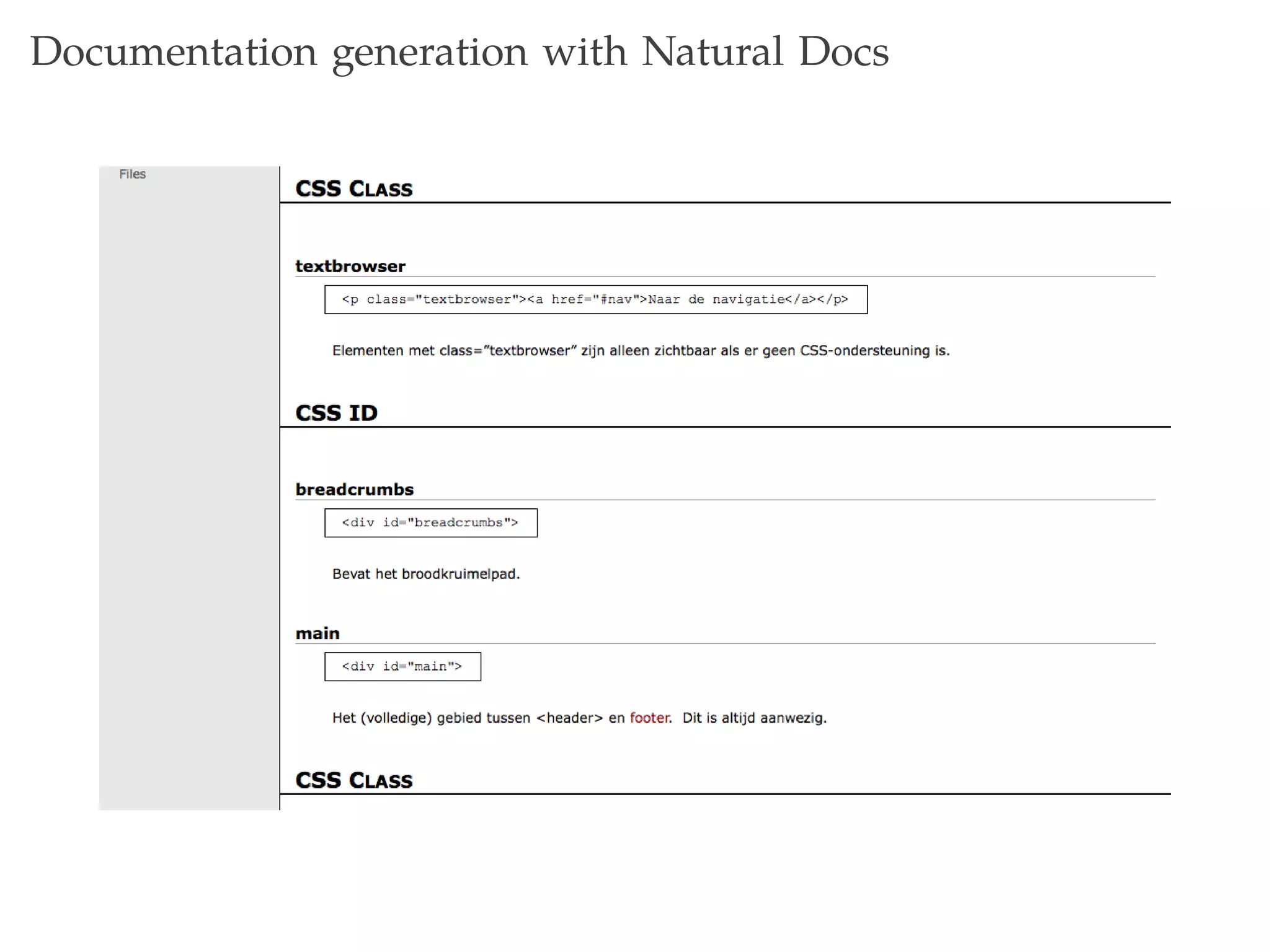Click the 'Bevat het broodkruimelpad' description
Screen dimensions: 1270x952
click(425, 574)
